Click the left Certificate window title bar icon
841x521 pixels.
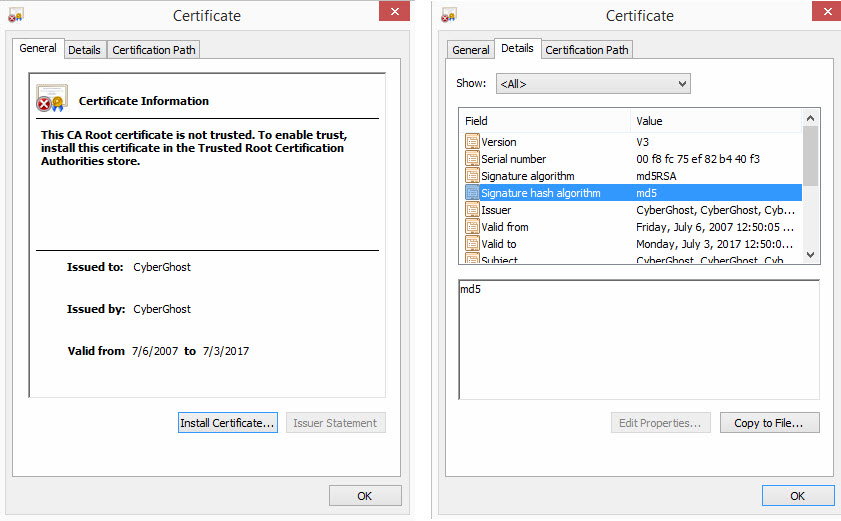coord(16,16)
